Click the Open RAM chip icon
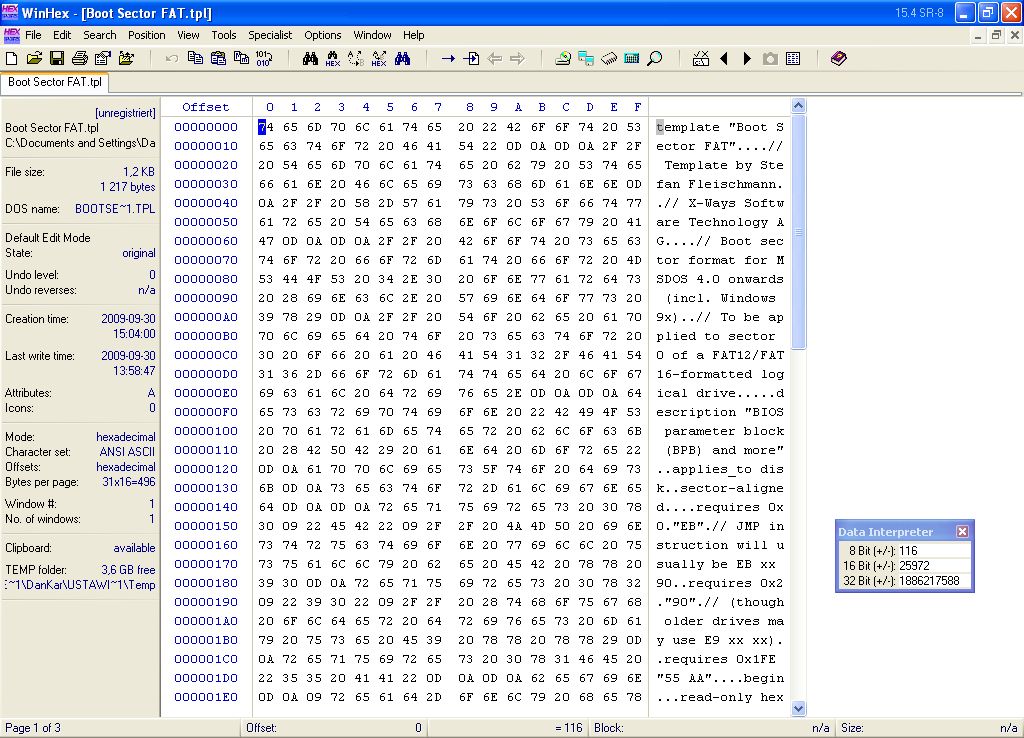Image resolution: width=1024 pixels, height=738 pixels. point(609,59)
